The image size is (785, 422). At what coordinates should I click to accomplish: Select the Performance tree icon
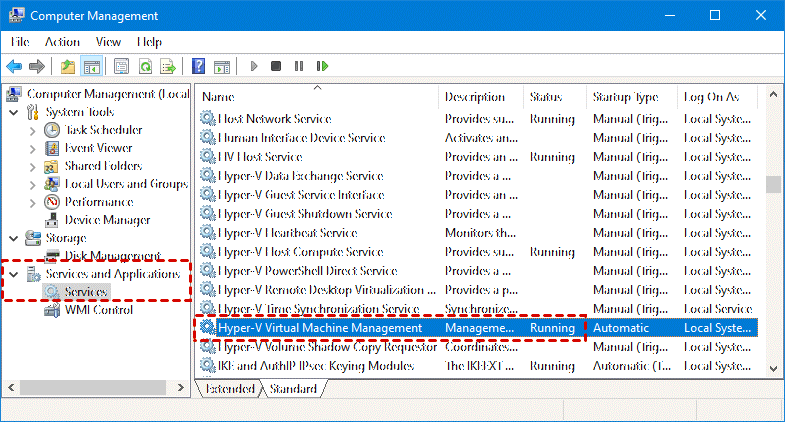tap(52, 202)
